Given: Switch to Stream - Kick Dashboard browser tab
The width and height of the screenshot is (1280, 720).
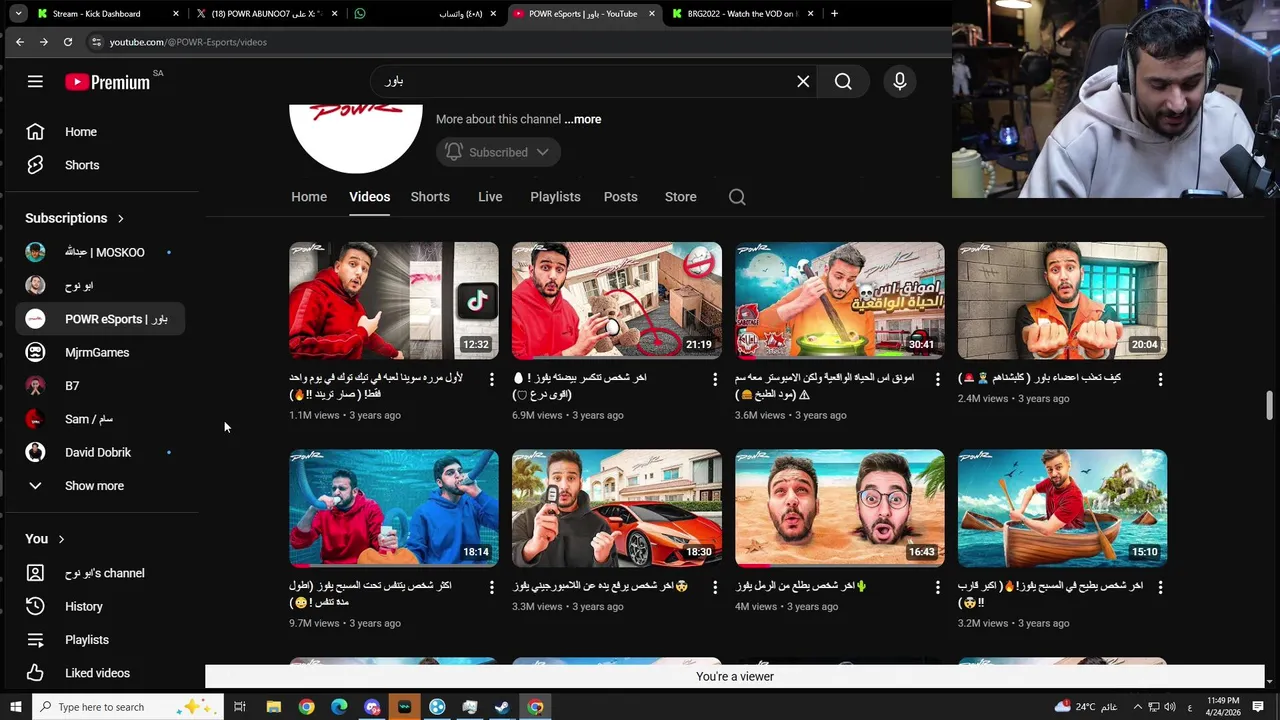Looking at the screenshot, I should [106, 14].
